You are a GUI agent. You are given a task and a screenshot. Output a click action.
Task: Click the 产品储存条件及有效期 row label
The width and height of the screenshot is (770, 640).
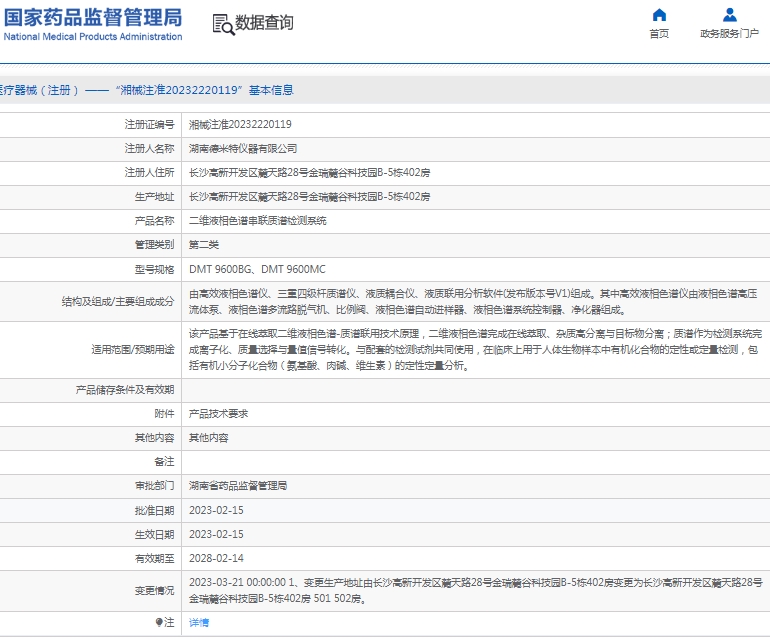point(125,390)
